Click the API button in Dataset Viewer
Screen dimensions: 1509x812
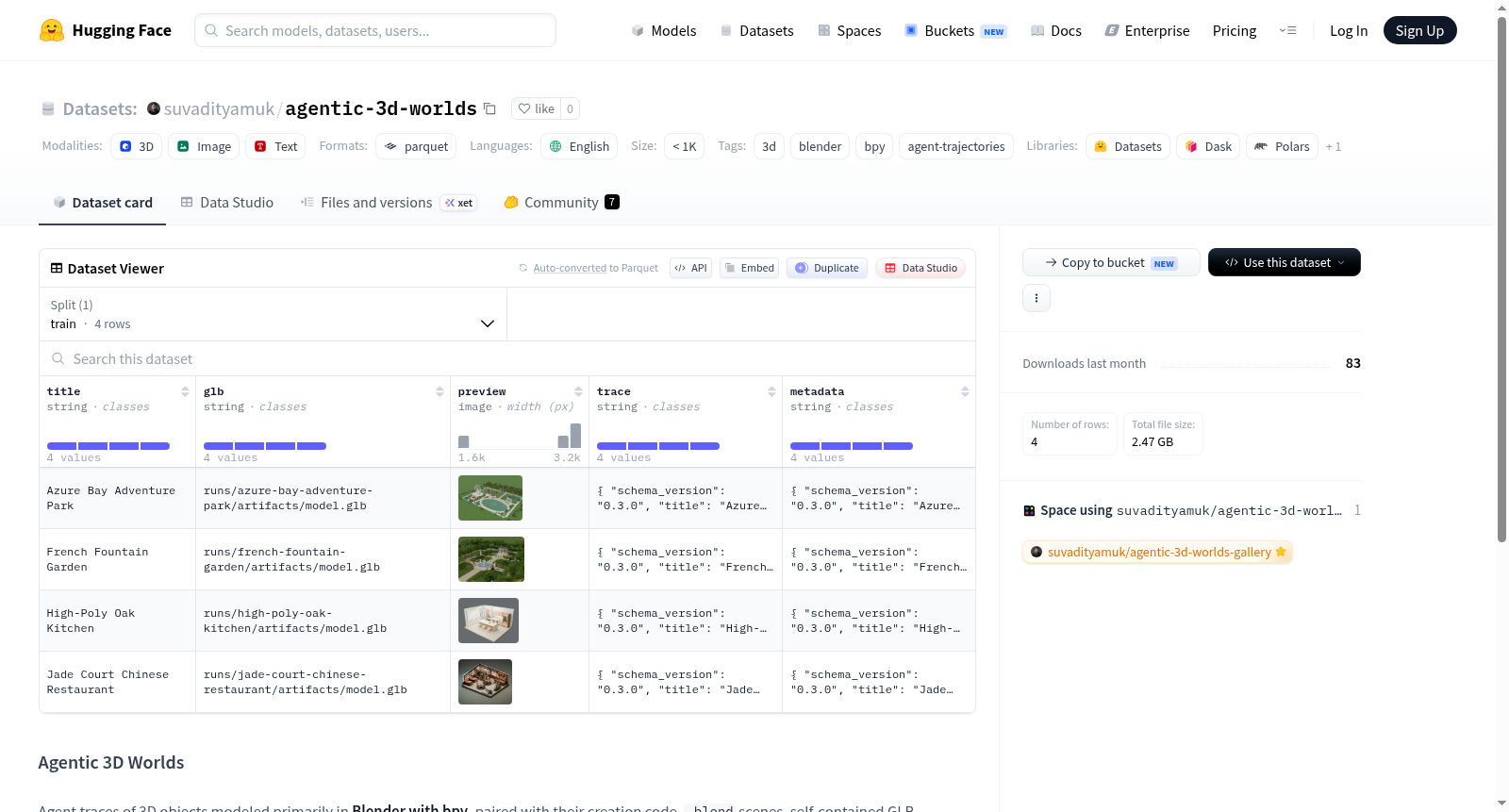(690, 268)
